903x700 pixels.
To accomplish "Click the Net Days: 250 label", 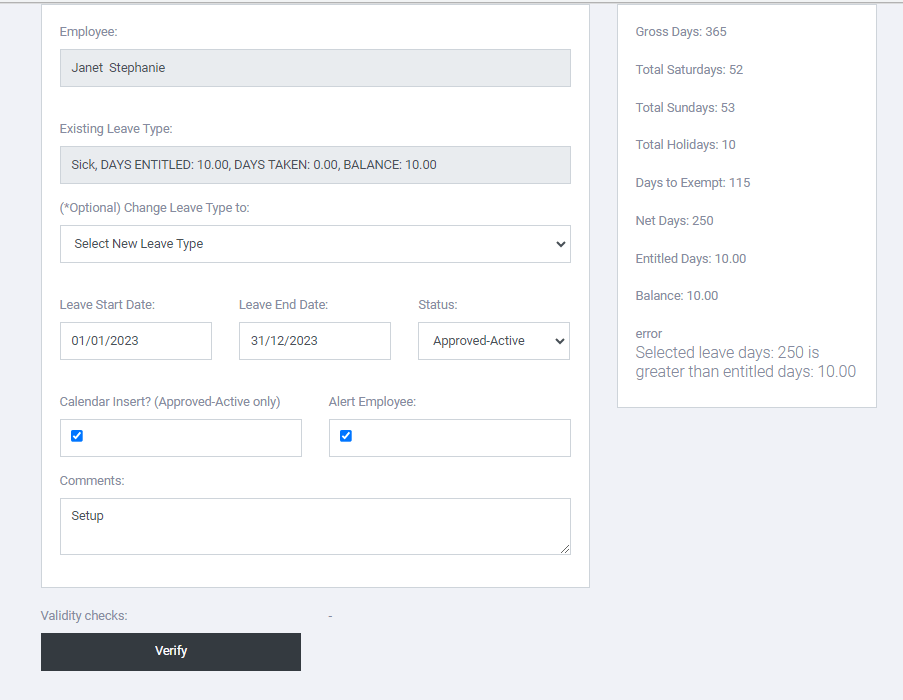I will tap(674, 220).
